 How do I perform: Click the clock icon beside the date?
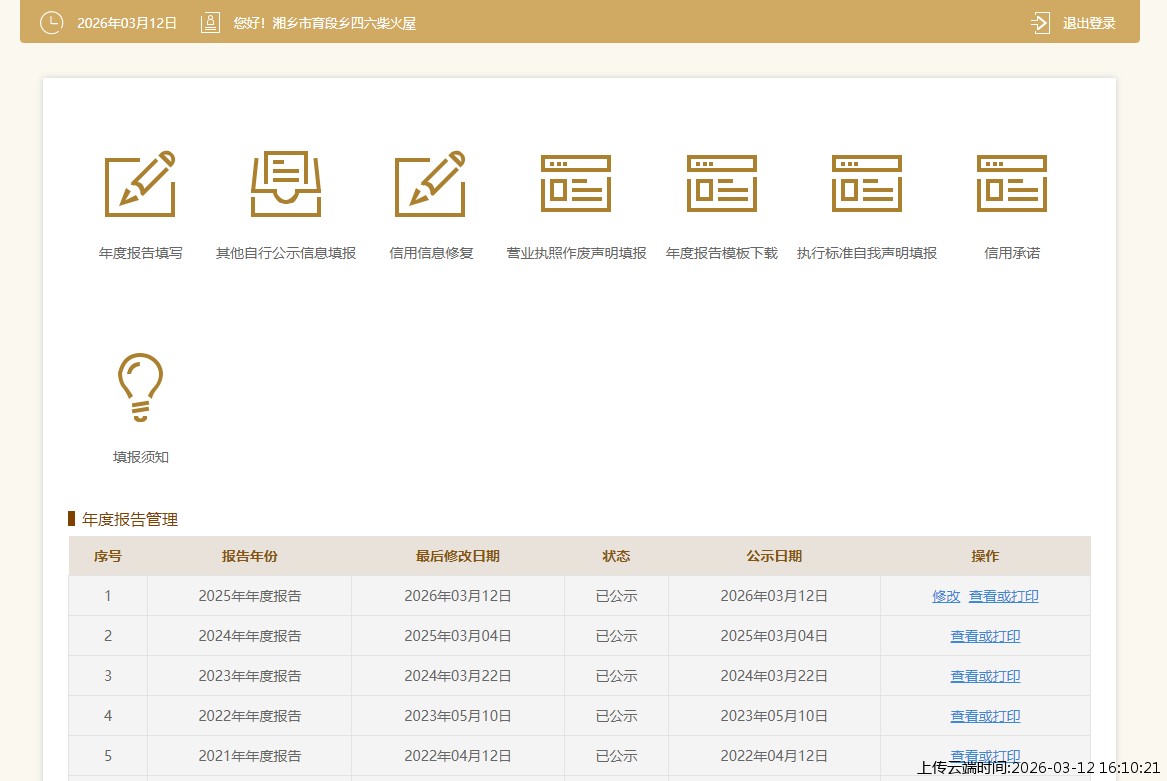click(51, 23)
